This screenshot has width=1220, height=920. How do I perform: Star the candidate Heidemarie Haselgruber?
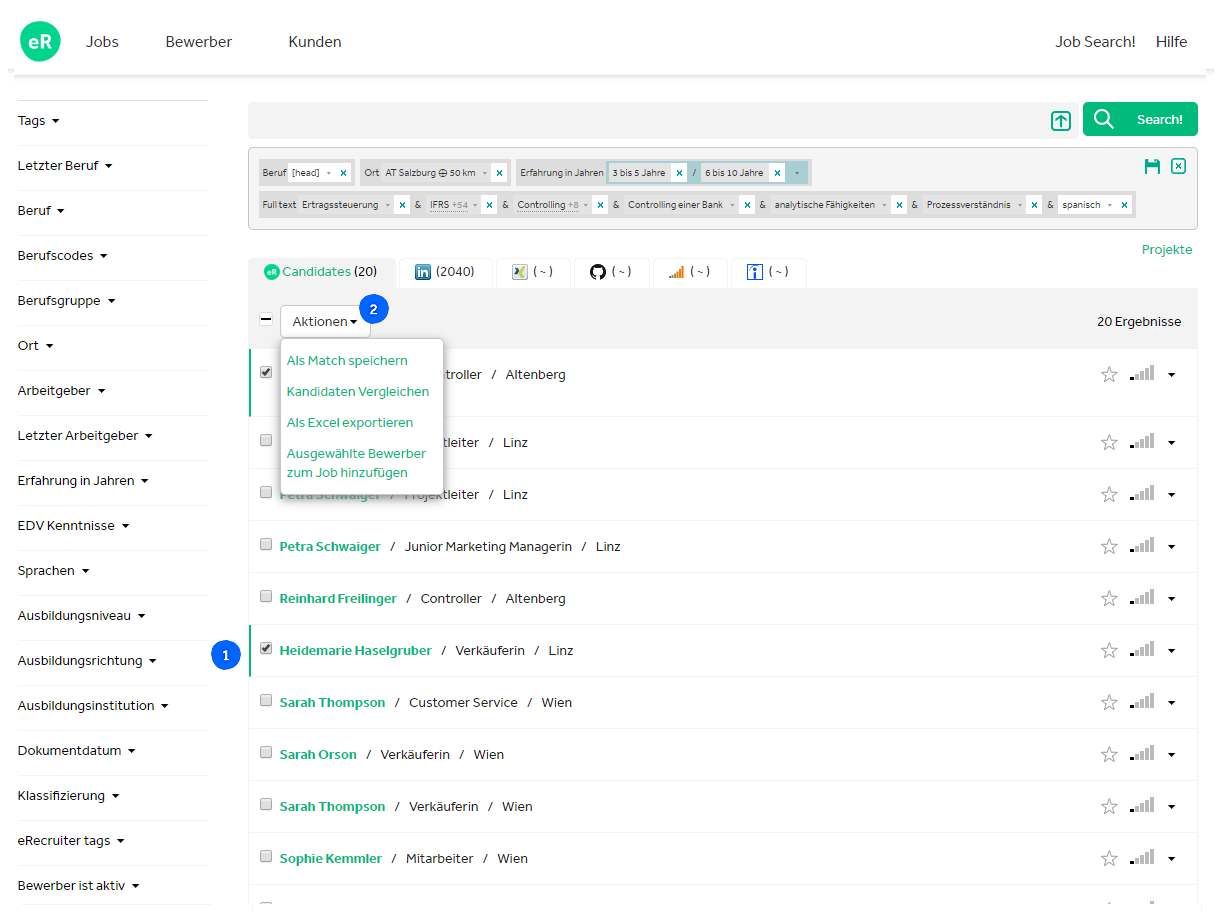pyautogui.click(x=1109, y=651)
